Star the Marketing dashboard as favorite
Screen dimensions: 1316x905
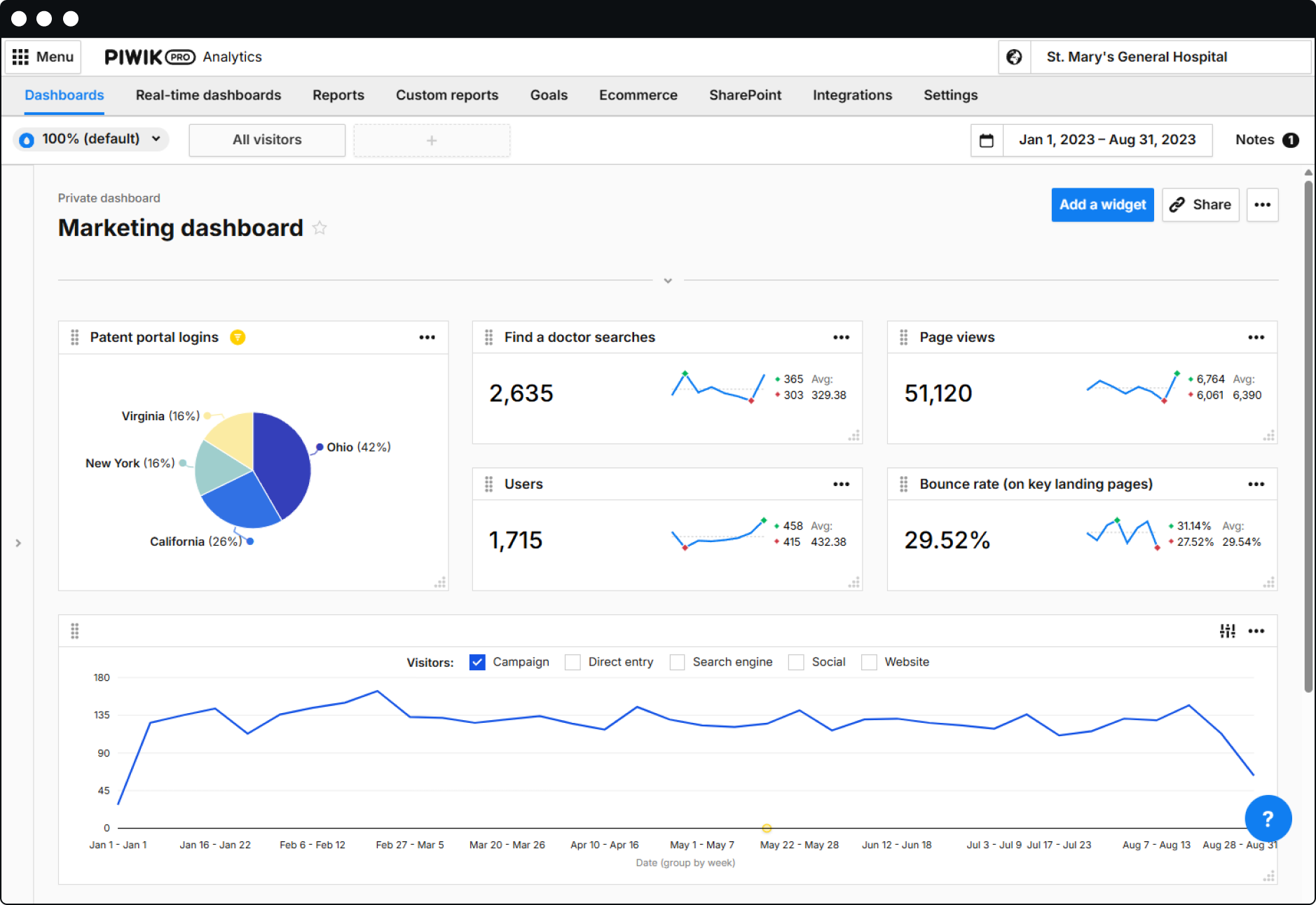pyautogui.click(x=320, y=228)
